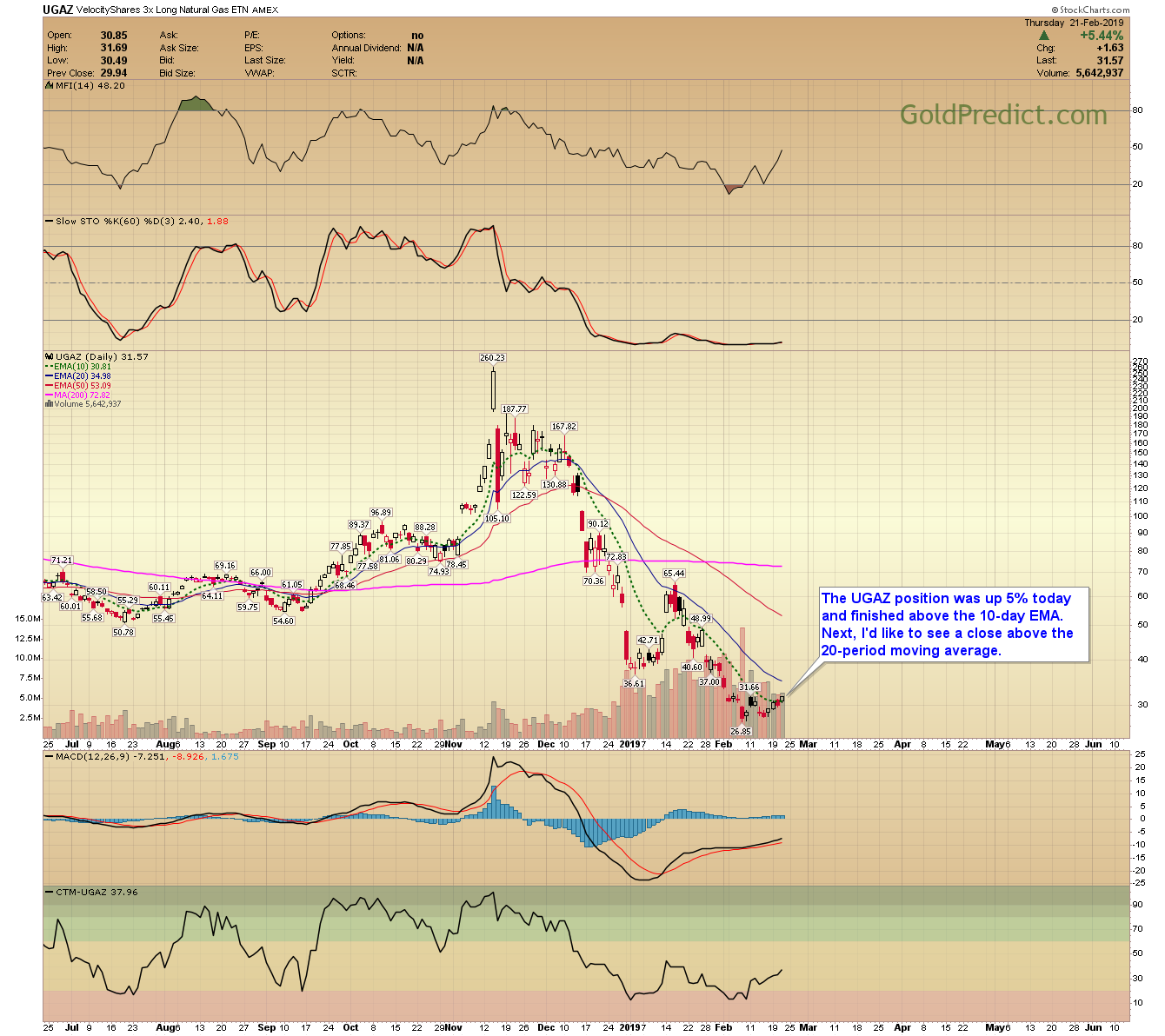This screenshot has width=1165, height=1036.
Task: Click the 54.60 price label
Action: [283, 621]
